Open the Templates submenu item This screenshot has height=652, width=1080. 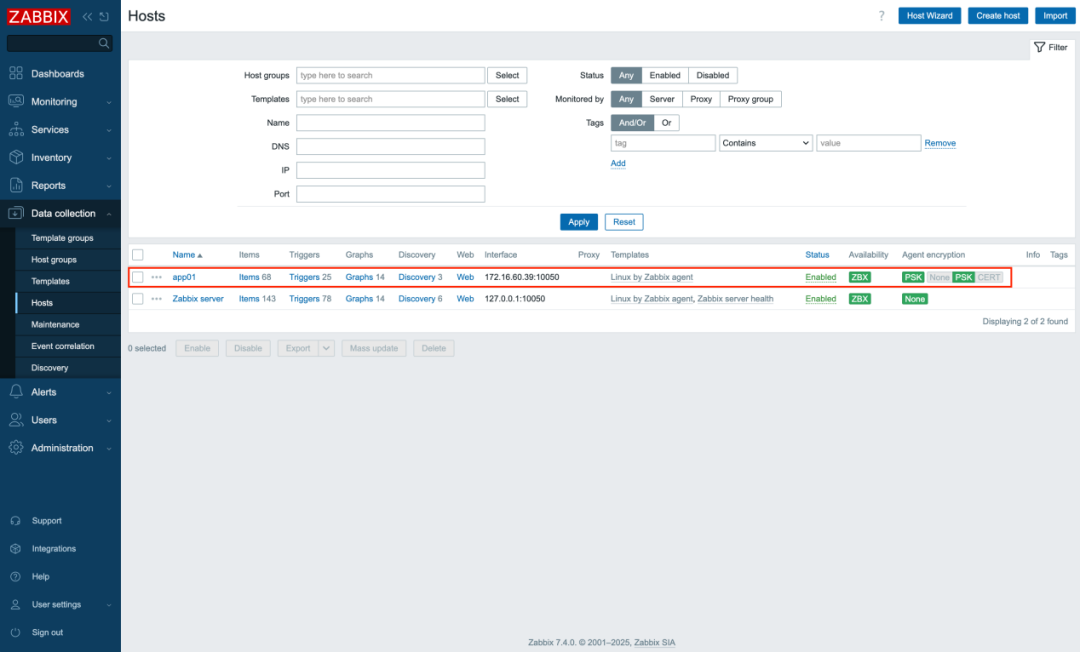50,282
